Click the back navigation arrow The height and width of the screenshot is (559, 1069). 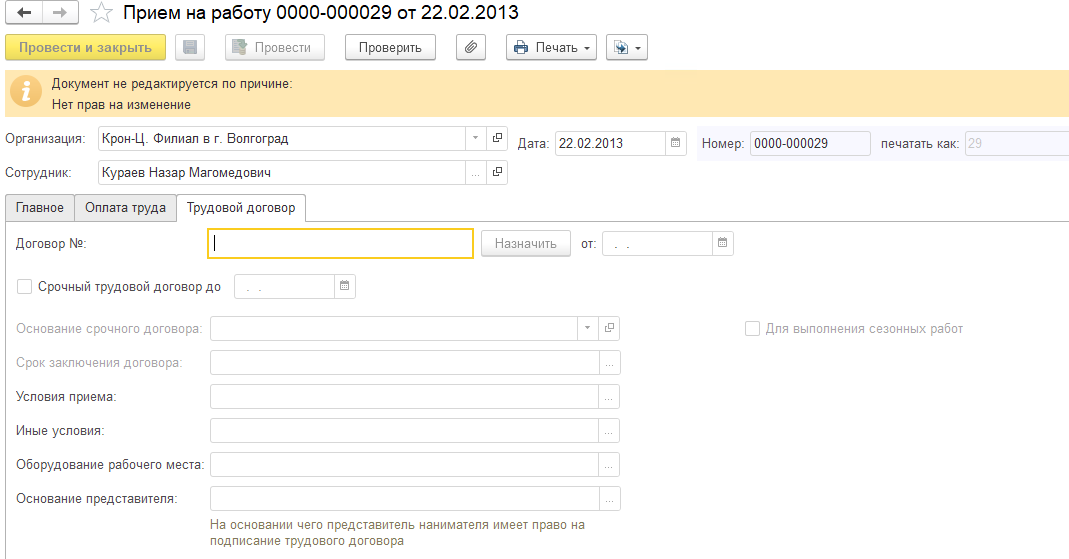click(24, 13)
